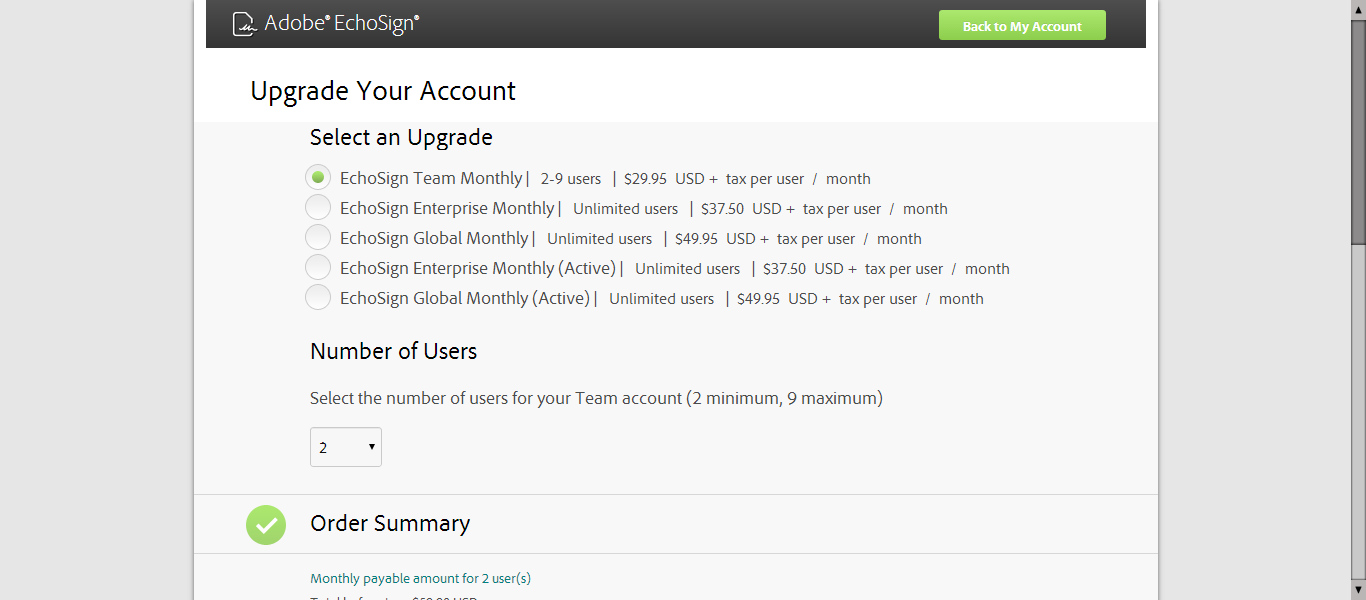
Task: Click the browser scrollbar up arrow
Action: (x=1358, y=9)
